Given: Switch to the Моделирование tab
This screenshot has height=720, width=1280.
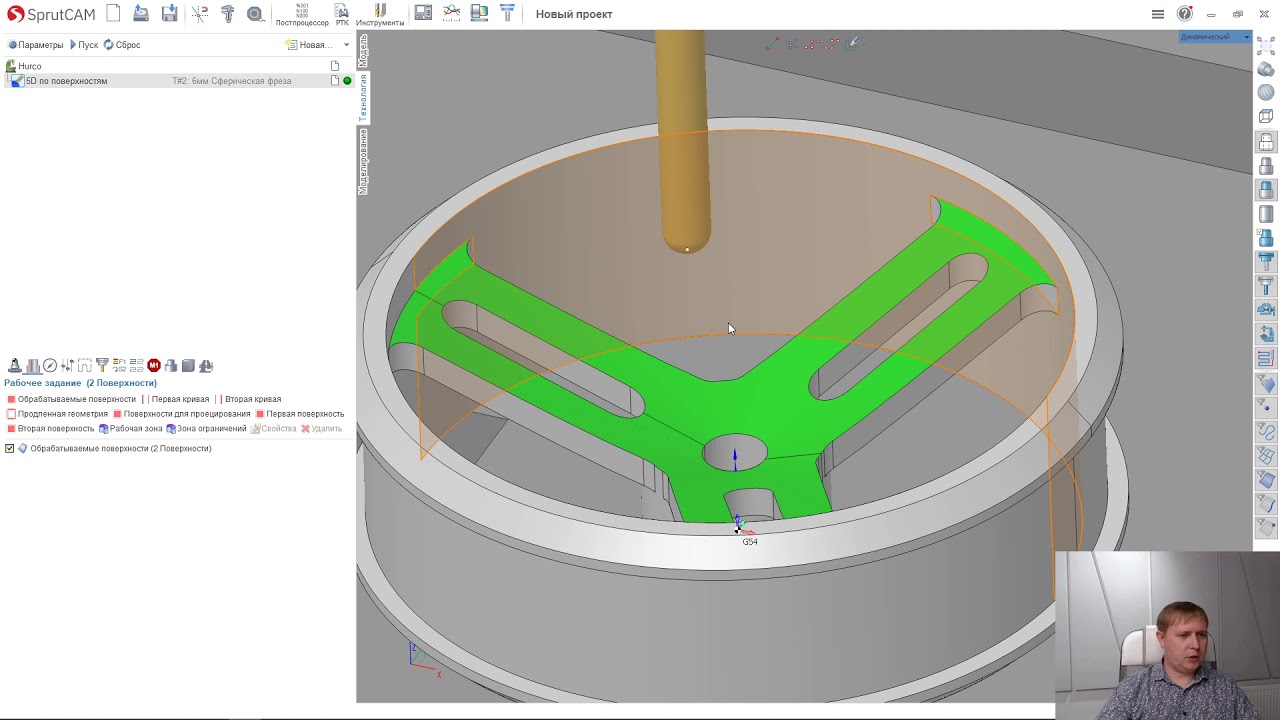Looking at the screenshot, I should point(363,161).
